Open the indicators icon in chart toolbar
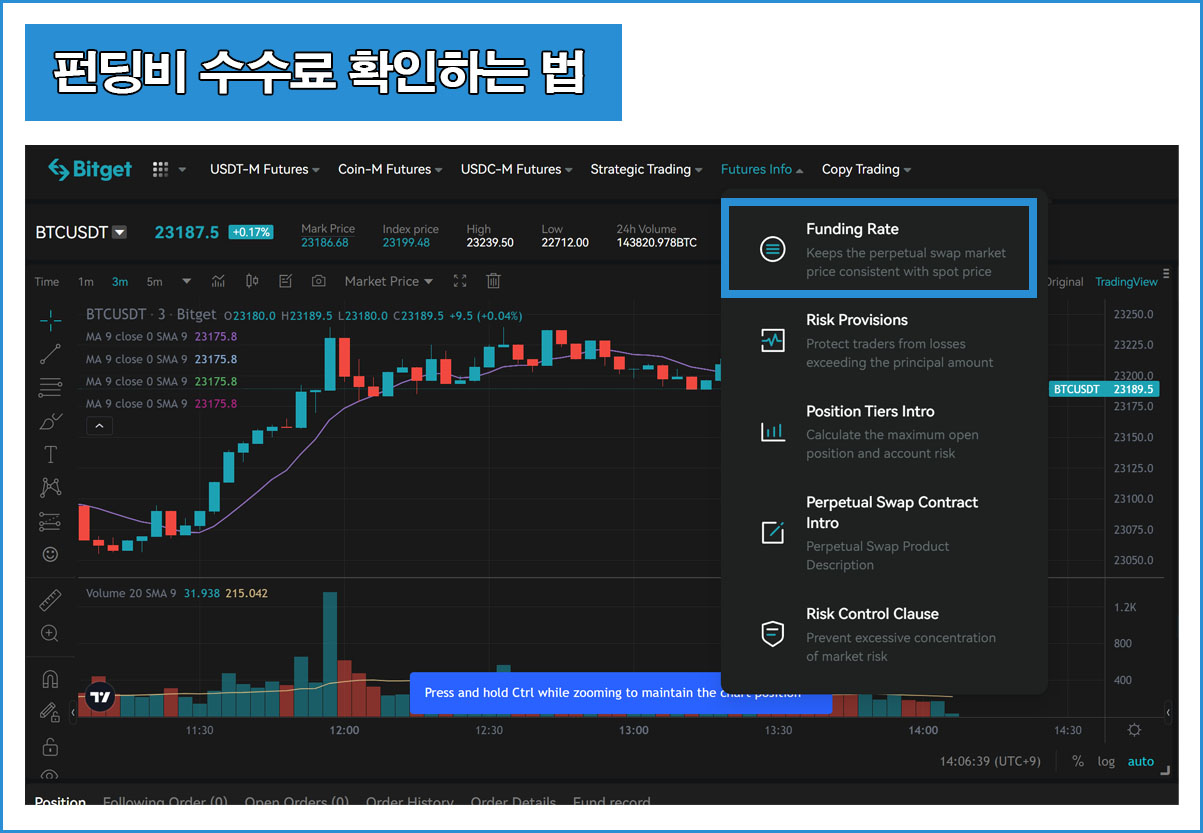This screenshot has height=833, width=1203. click(x=218, y=282)
